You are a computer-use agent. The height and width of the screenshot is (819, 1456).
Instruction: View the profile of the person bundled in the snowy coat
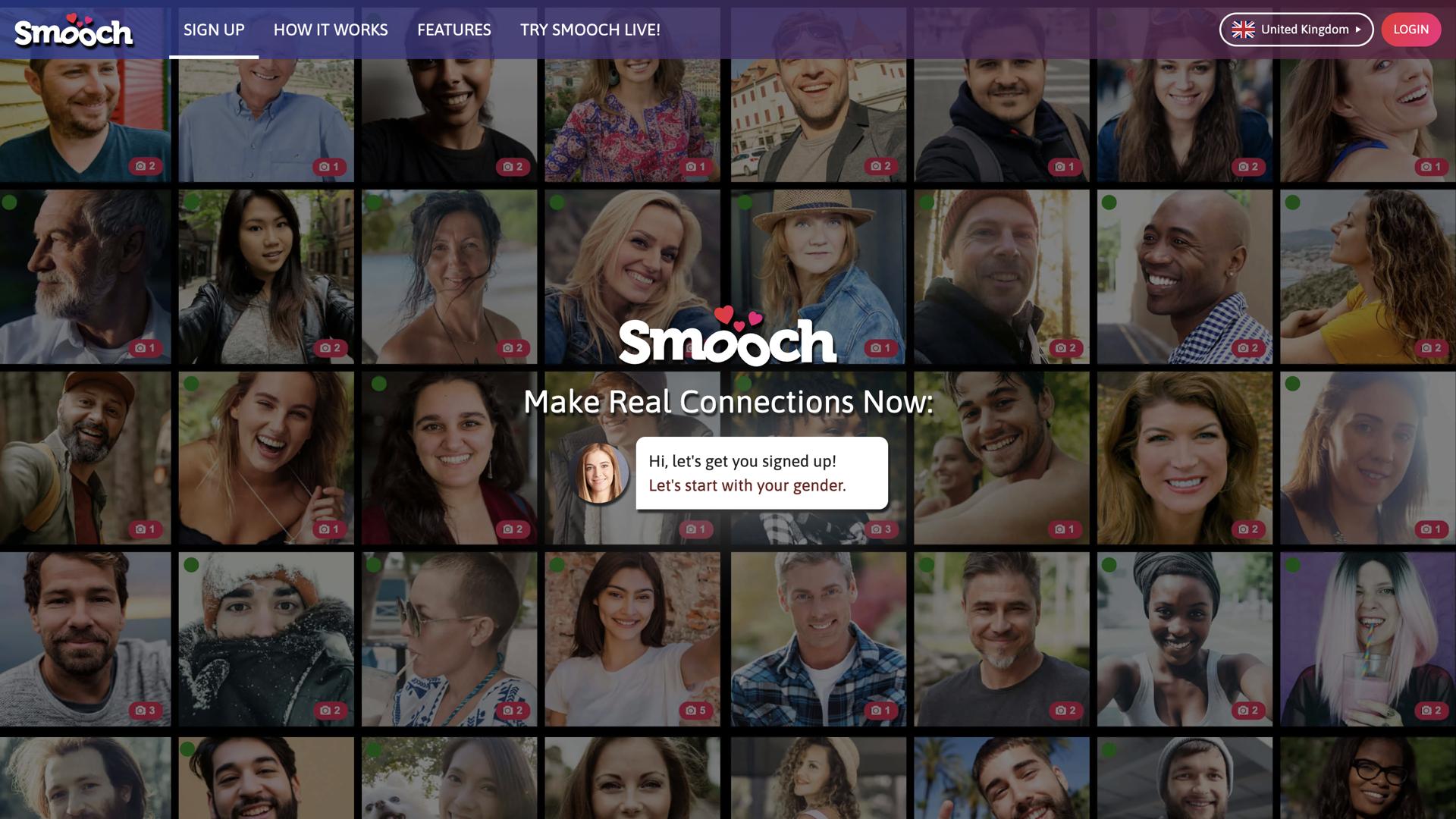[x=266, y=639]
